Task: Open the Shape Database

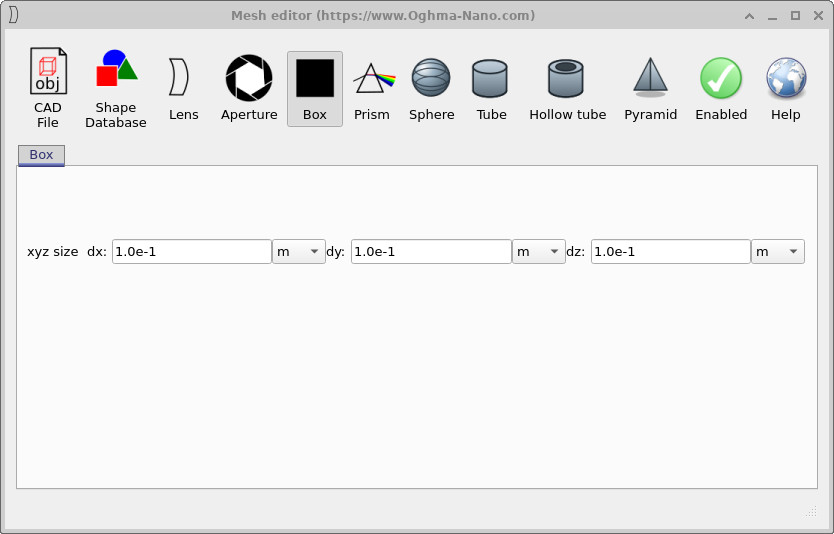Action: coord(116,88)
